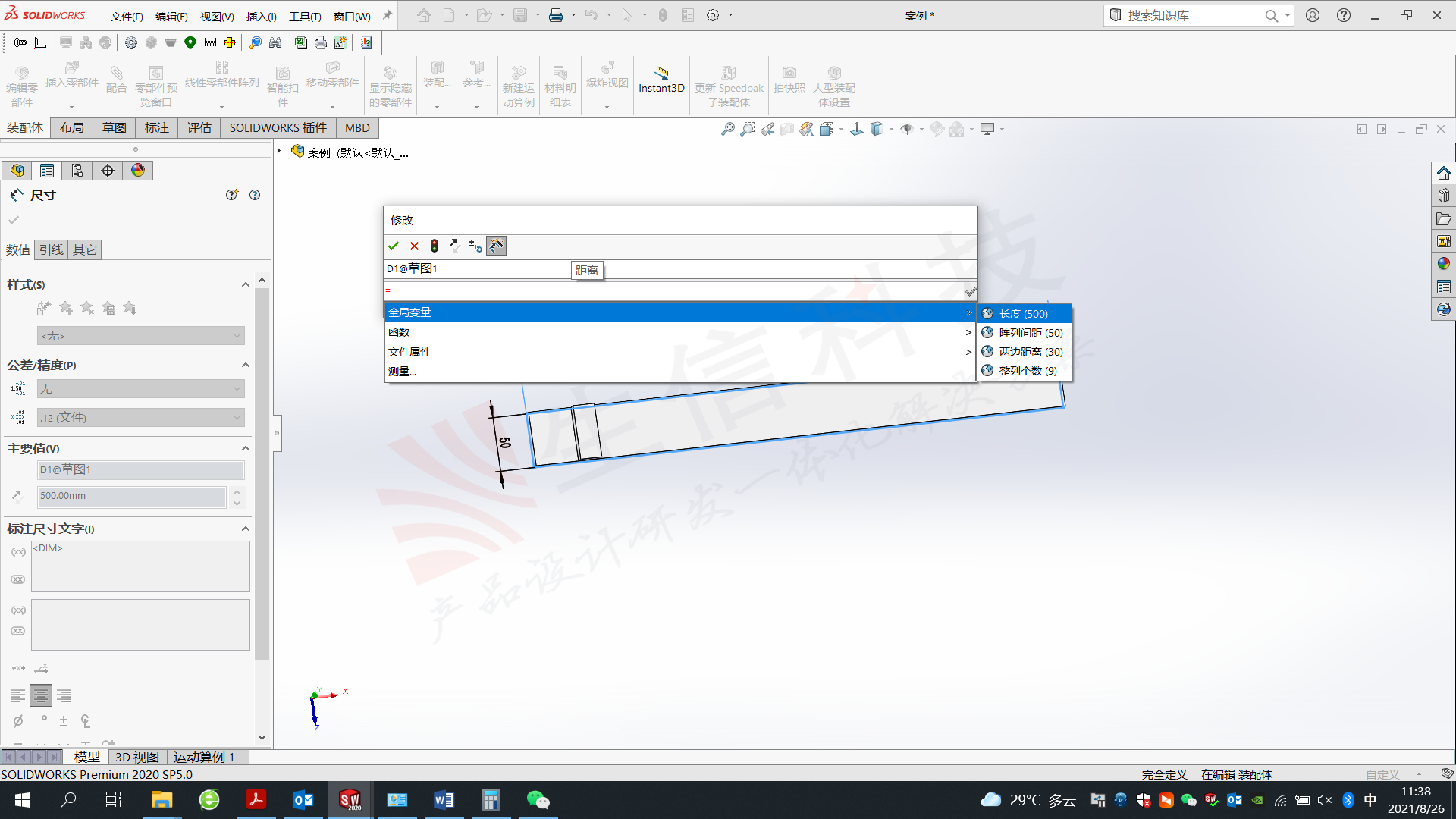
Task: Click the print icon in title bar
Action: 556,15
